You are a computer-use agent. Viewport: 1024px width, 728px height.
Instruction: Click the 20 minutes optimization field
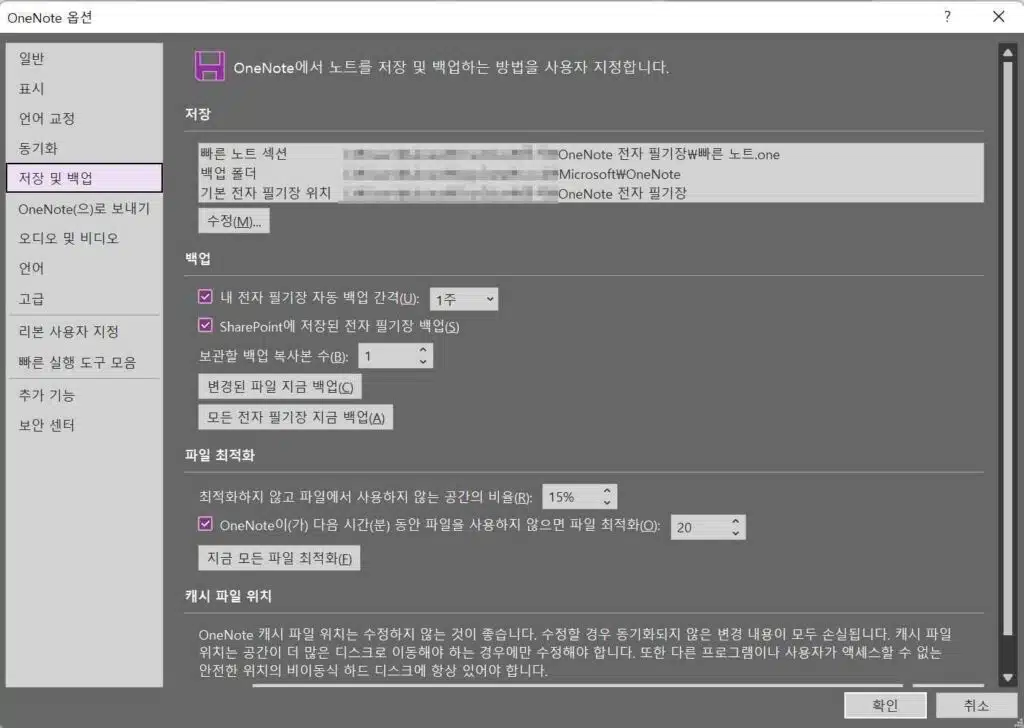point(700,528)
